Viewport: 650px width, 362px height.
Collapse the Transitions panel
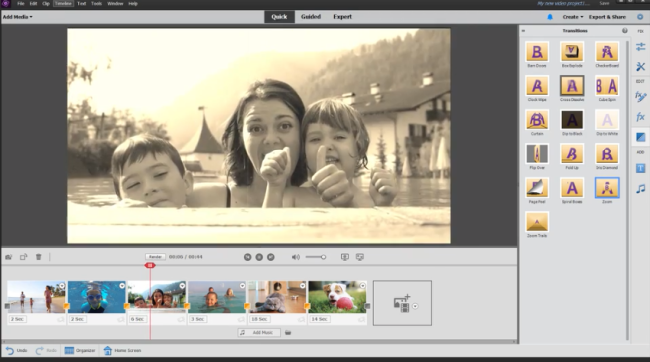[x=523, y=31]
